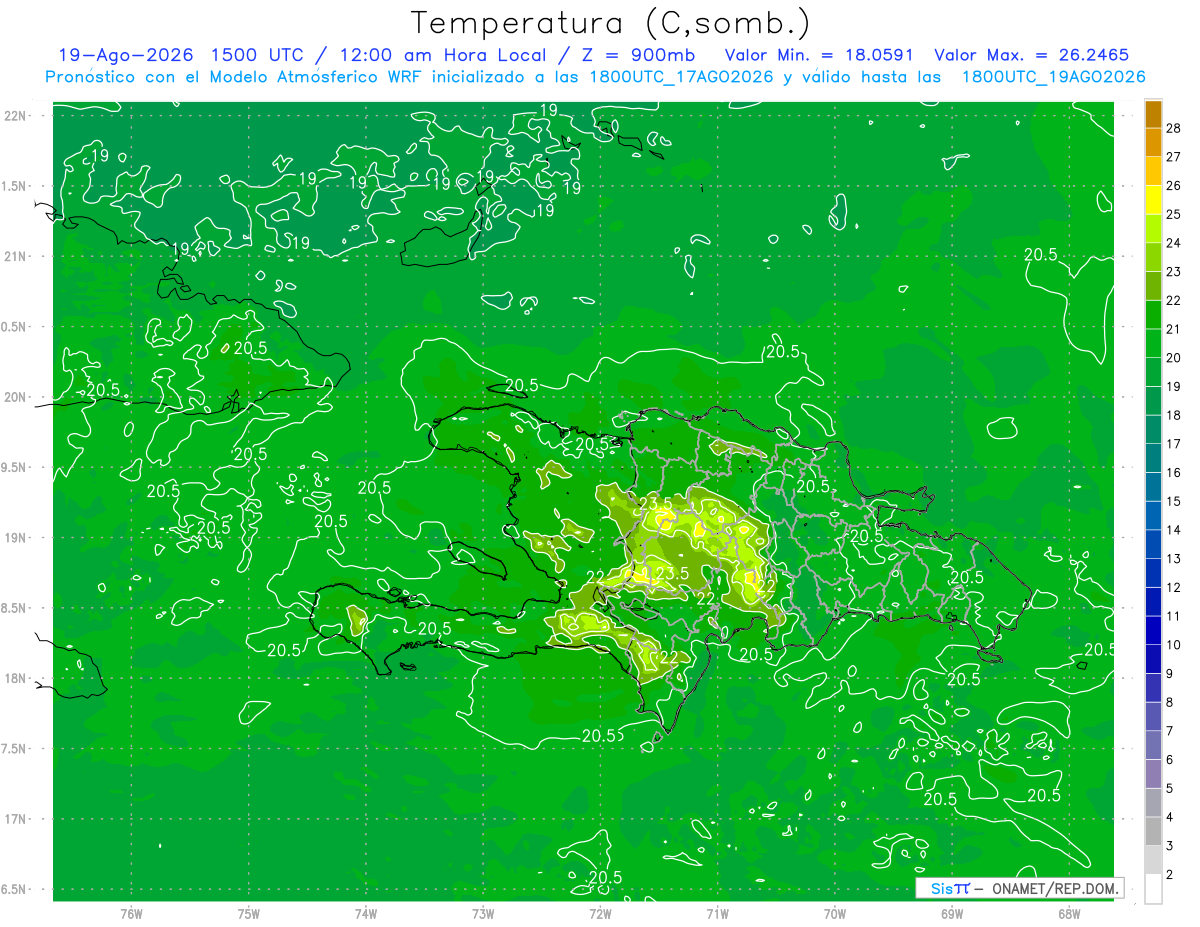Viewport: 1200px width, 927px height.
Task: Click the yellow swatch between 25 and 26
Action: click(1153, 200)
